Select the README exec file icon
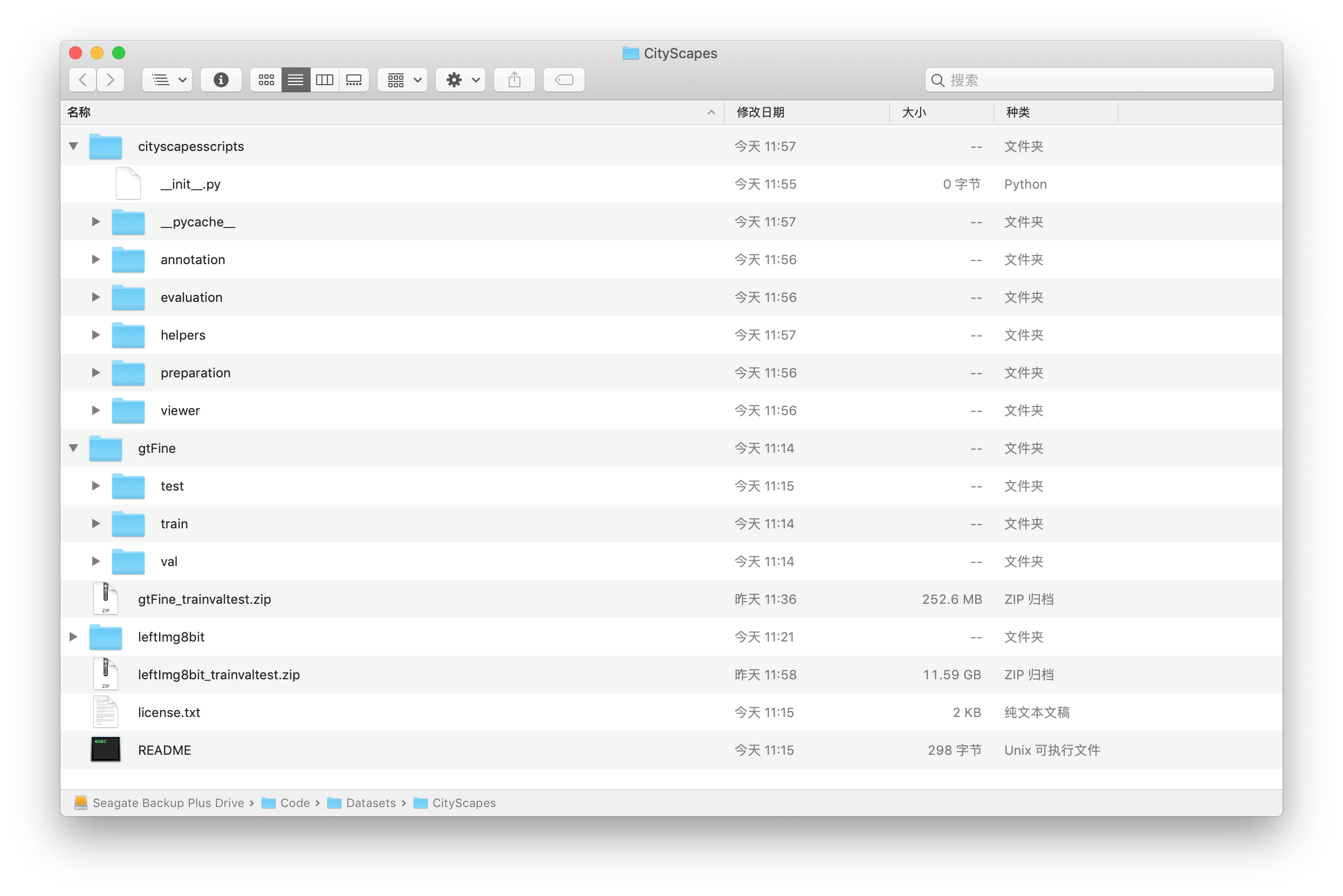This screenshot has width=1343, height=896. 106,749
